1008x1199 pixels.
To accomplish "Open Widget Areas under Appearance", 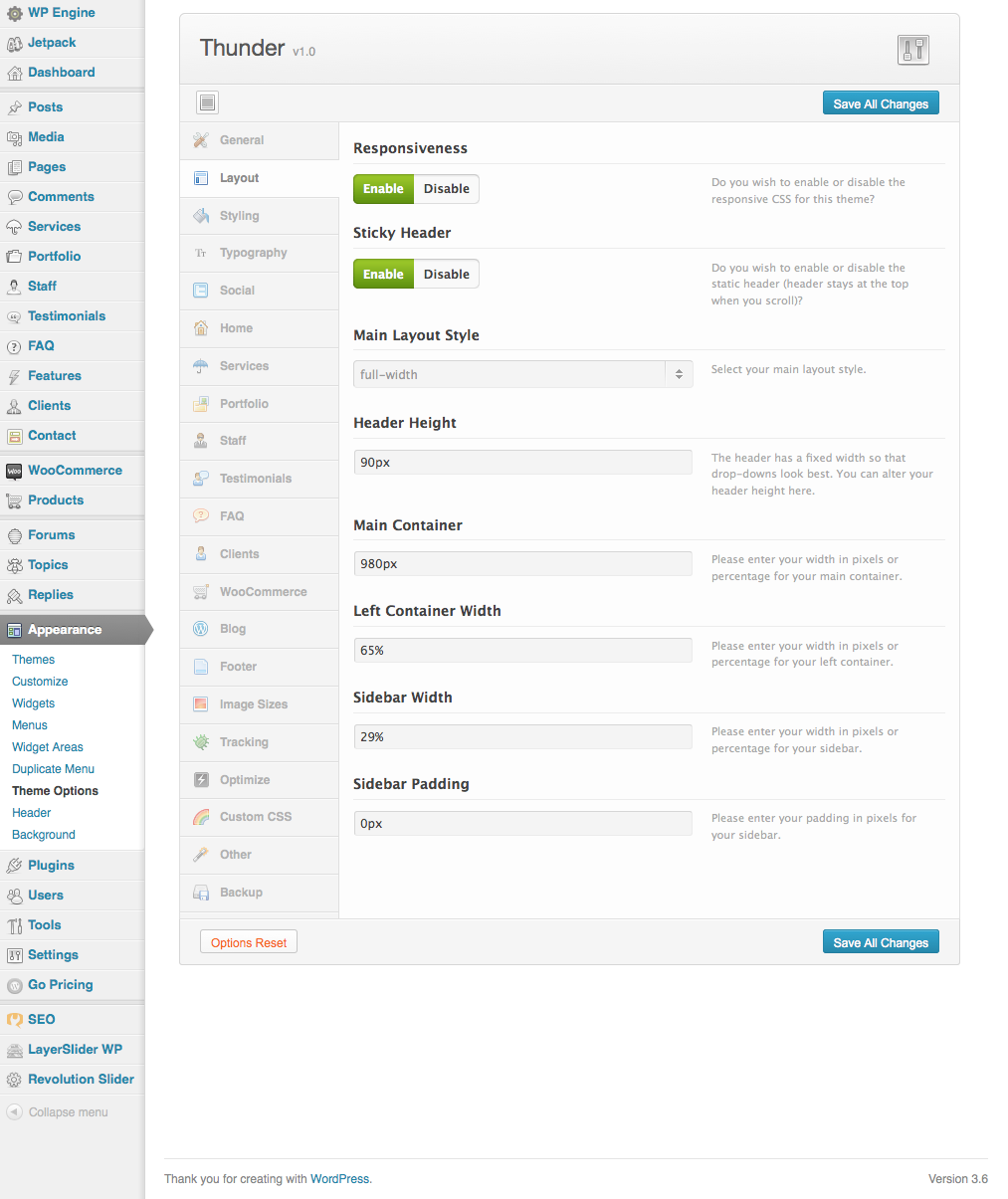I will [47, 747].
